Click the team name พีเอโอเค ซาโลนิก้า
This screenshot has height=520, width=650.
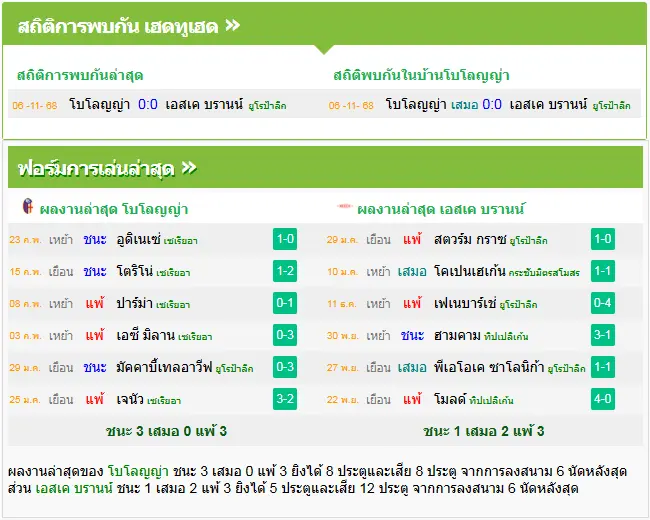489,367
